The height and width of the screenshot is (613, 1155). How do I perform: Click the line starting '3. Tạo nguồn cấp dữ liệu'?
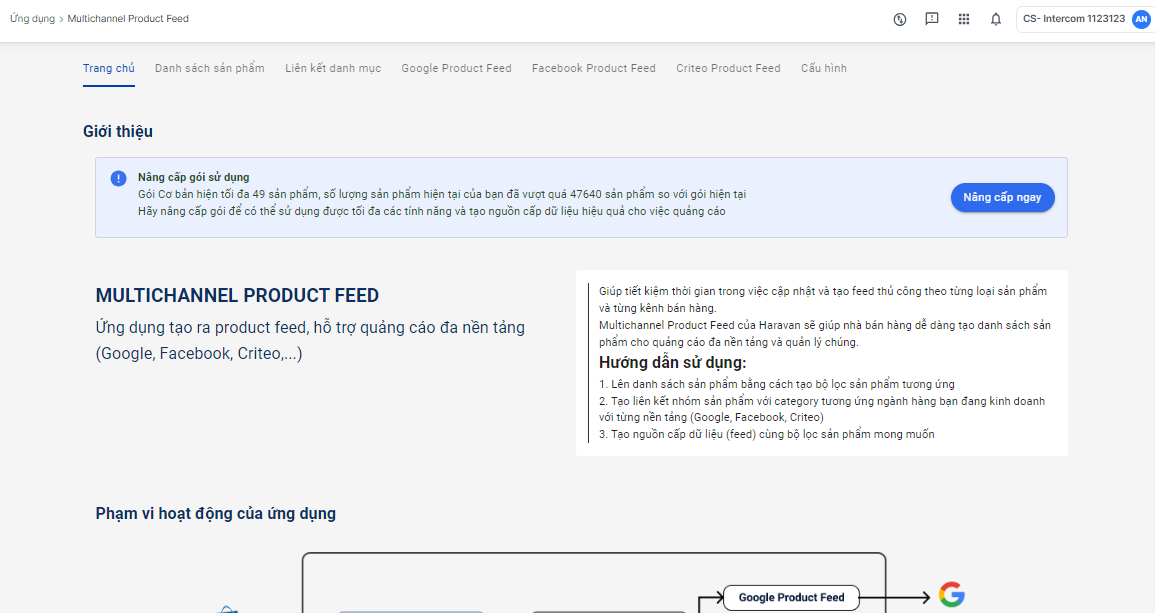(x=767, y=435)
